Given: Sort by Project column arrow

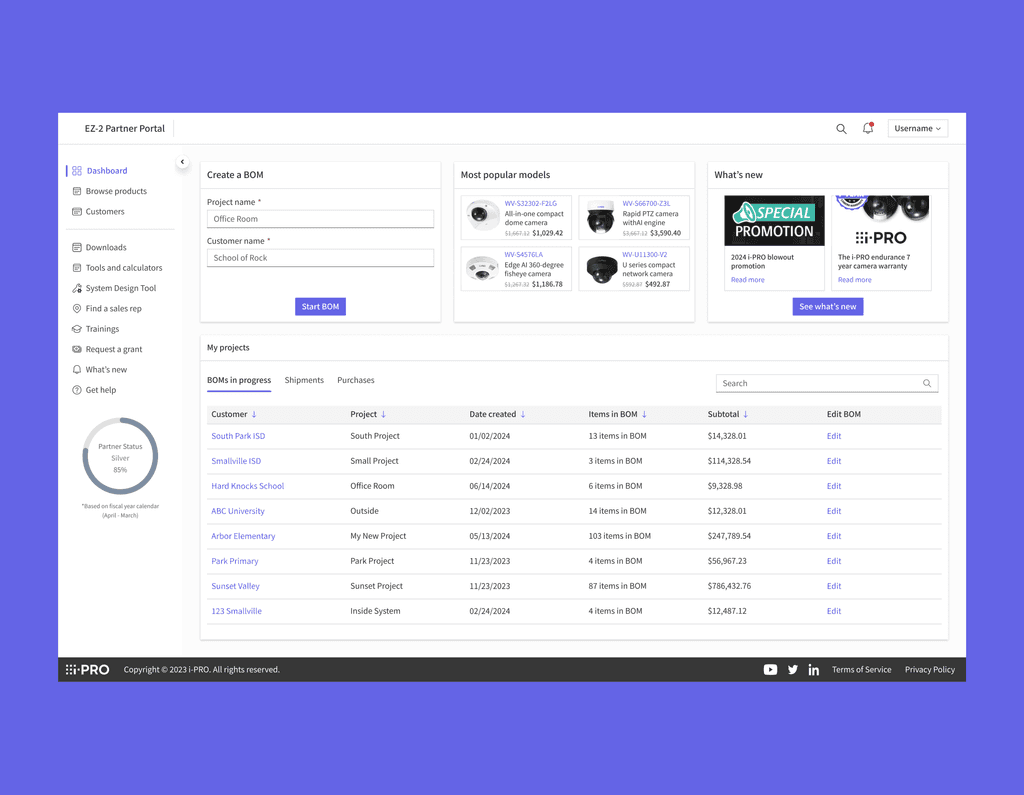Looking at the screenshot, I should pos(383,414).
